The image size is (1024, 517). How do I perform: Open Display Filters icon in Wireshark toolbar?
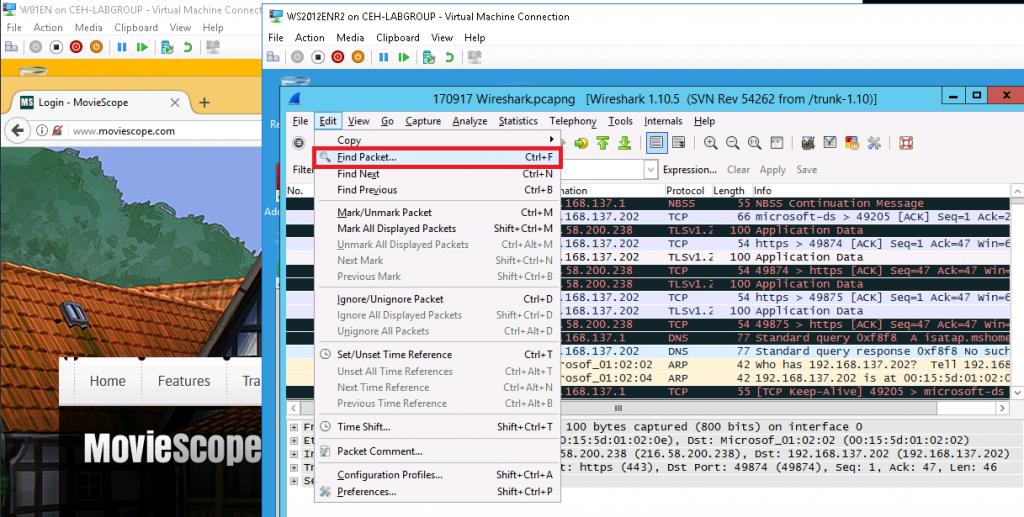(x=830, y=143)
